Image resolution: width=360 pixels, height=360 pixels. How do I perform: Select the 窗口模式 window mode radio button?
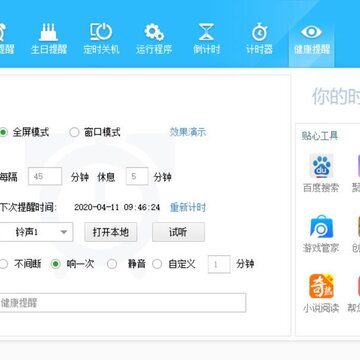[74, 132]
